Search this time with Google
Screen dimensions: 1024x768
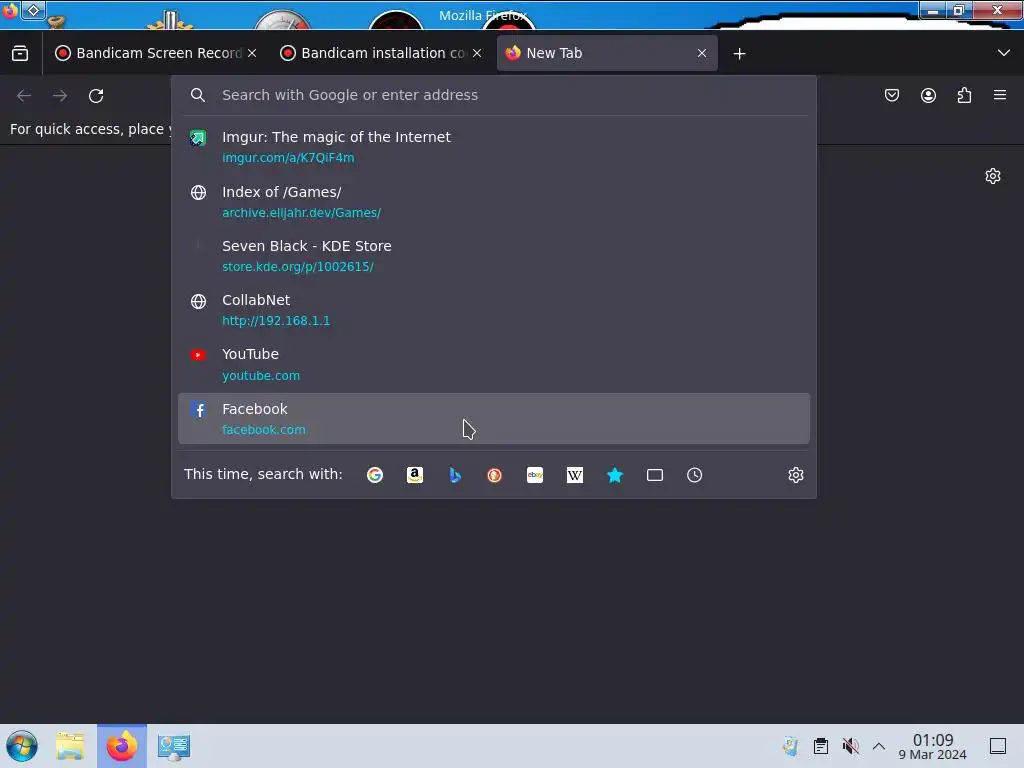(x=375, y=475)
